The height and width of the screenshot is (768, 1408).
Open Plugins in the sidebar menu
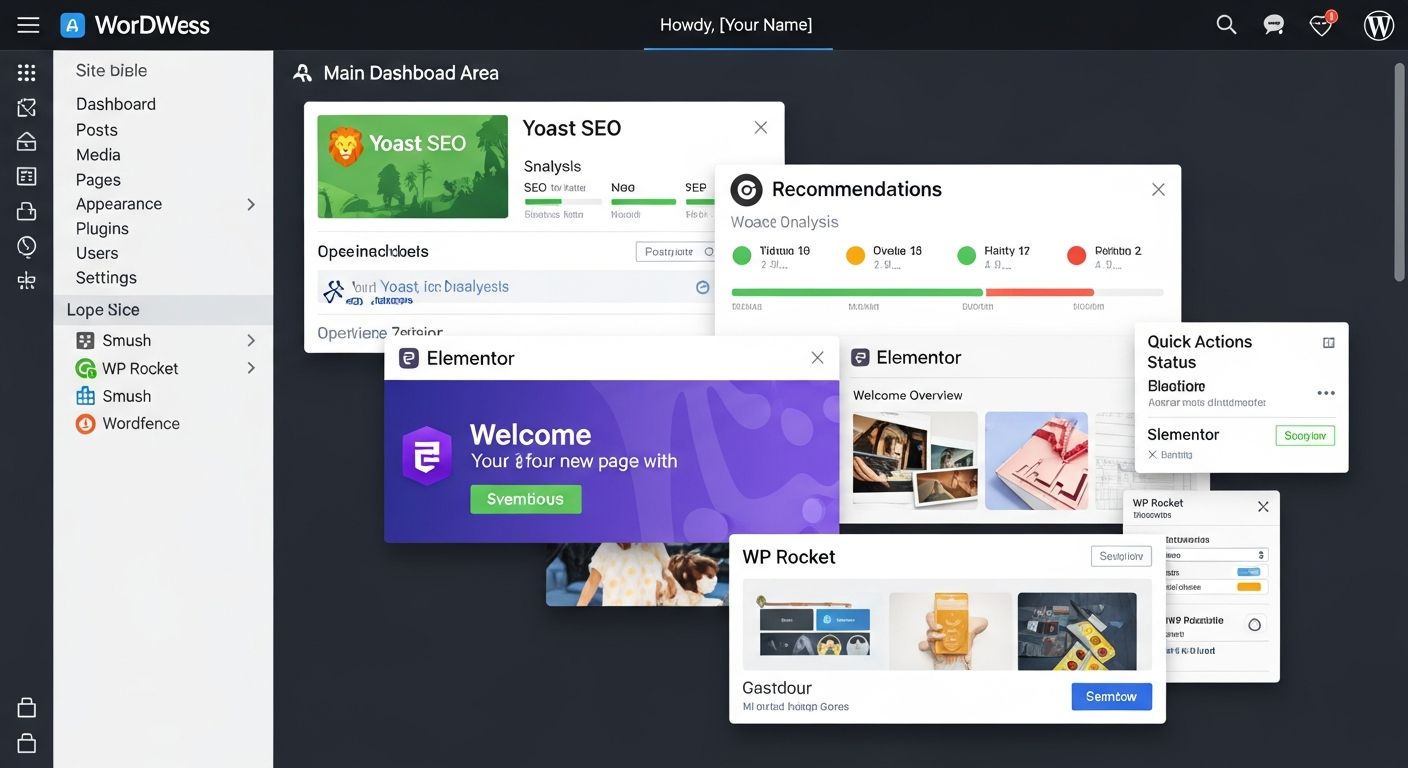102,229
